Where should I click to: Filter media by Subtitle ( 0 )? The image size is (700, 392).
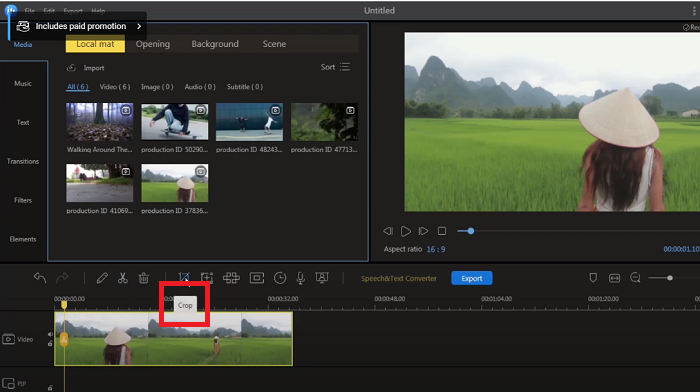(x=245, y=87)
